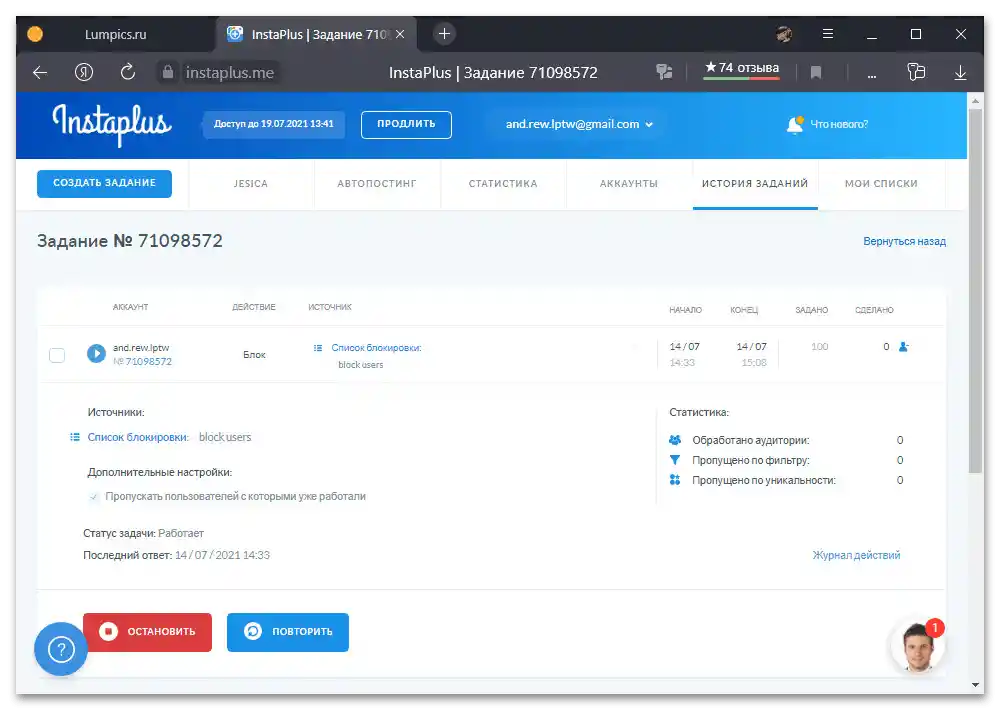Click the list icon next to Список блокировки in table row
The image size is (1000, 710).
point(318,348)
